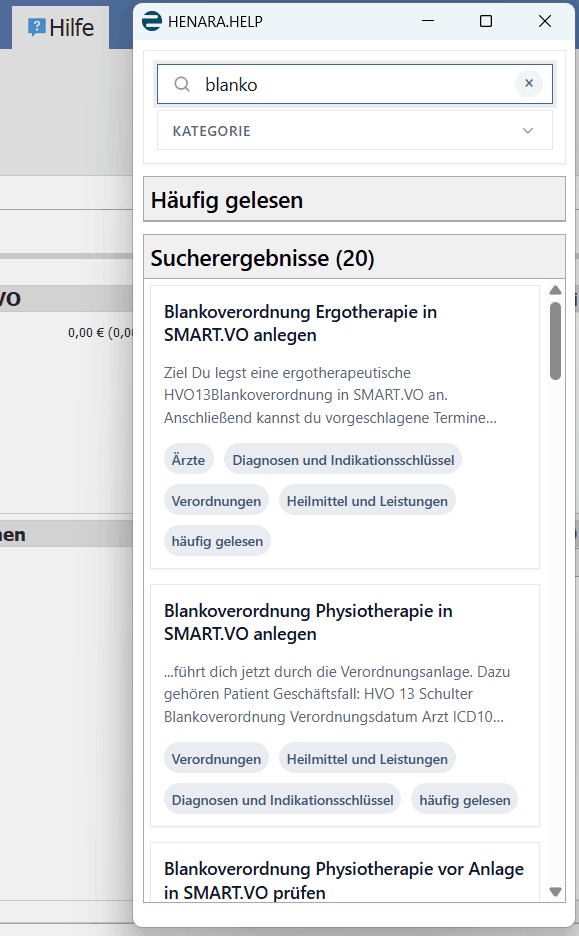Screen dimensions: 579x936
Task: Click the HENARA.HELP logo icon
Action: point(152,21)
